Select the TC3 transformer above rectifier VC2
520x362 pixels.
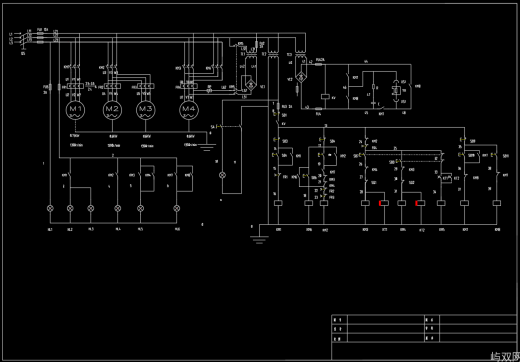tap(300, 54)
